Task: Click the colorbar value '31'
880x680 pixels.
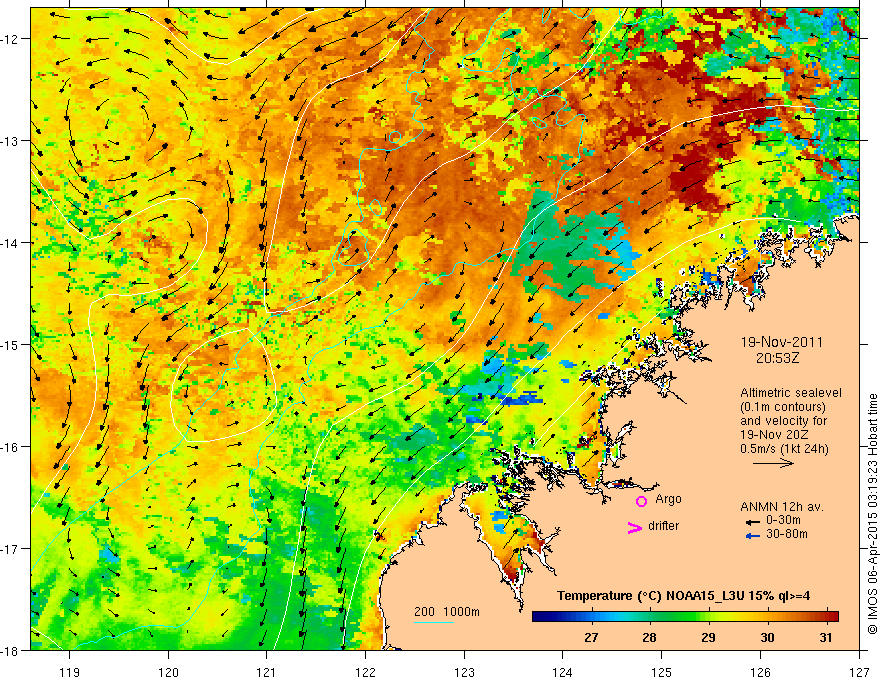Action: [826, 637]
